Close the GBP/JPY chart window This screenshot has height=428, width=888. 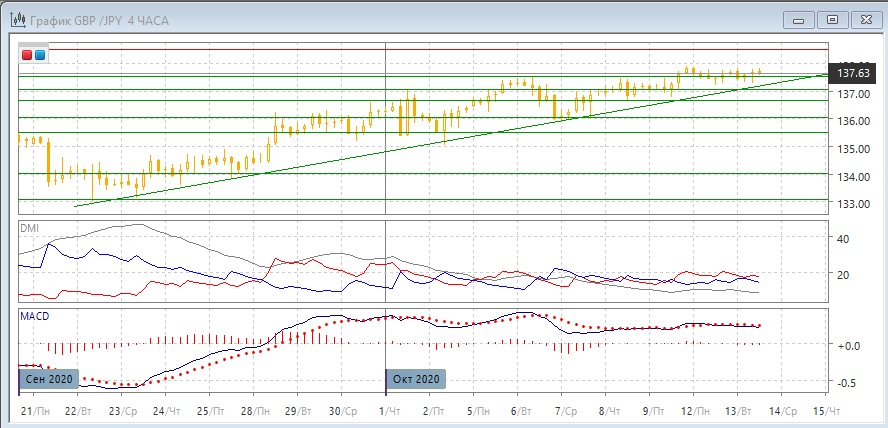[864, 16]
